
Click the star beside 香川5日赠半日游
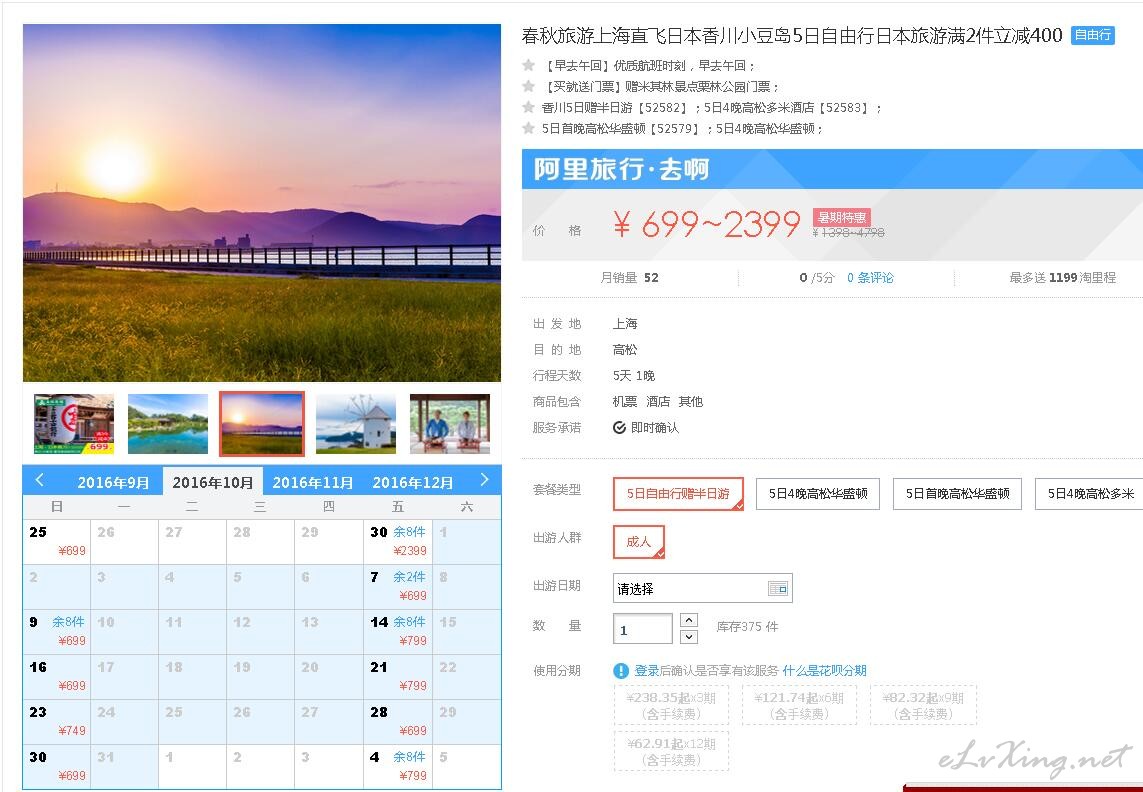[x=528, y=107]
